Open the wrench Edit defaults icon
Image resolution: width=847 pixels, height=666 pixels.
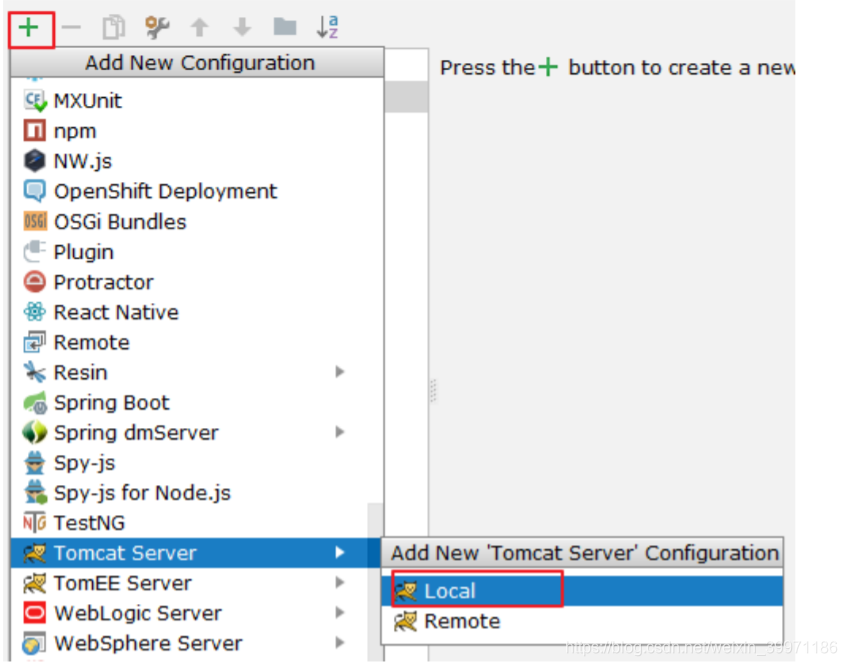click(x=157, y=27)
